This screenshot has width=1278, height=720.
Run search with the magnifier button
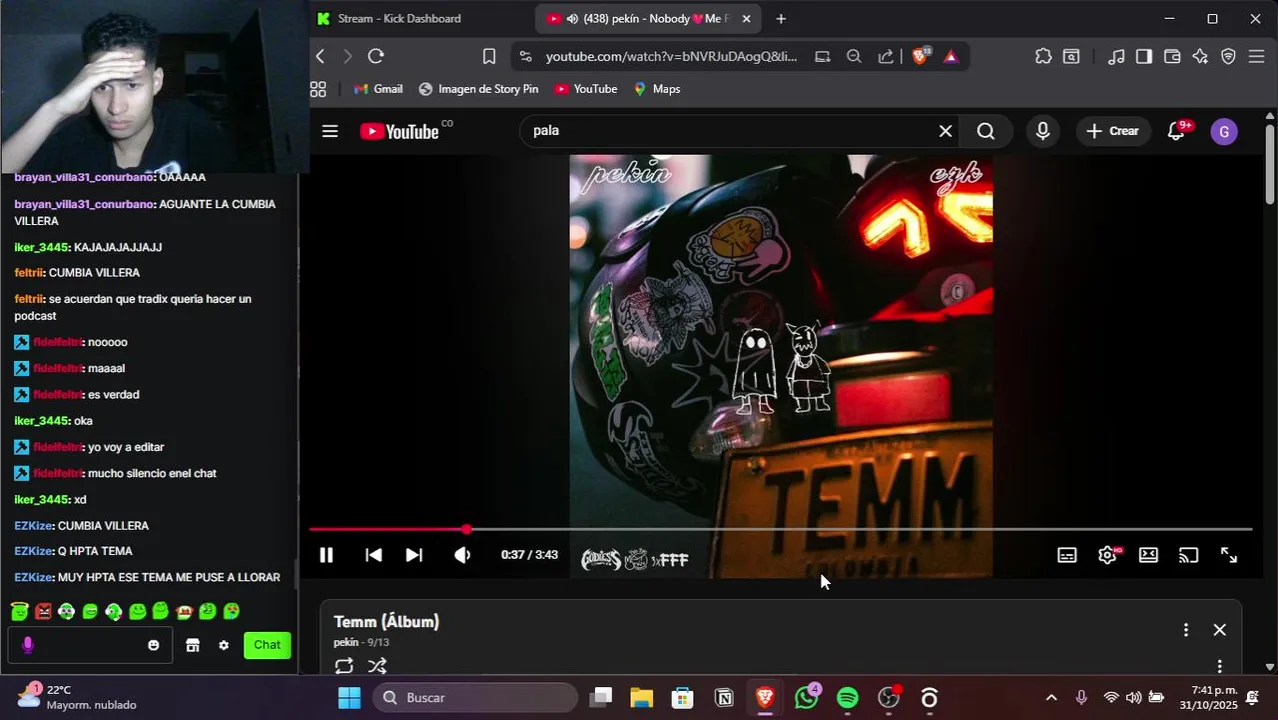tap(986, 131)
